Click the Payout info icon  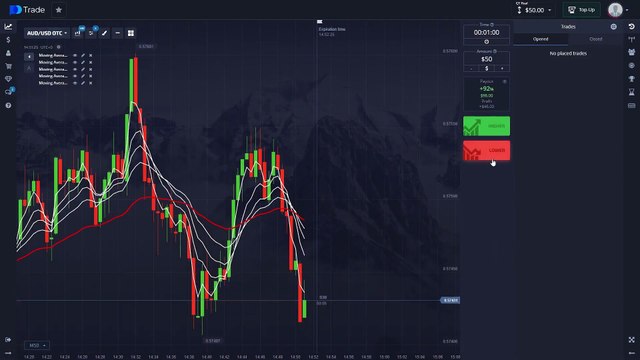[504, 82]
